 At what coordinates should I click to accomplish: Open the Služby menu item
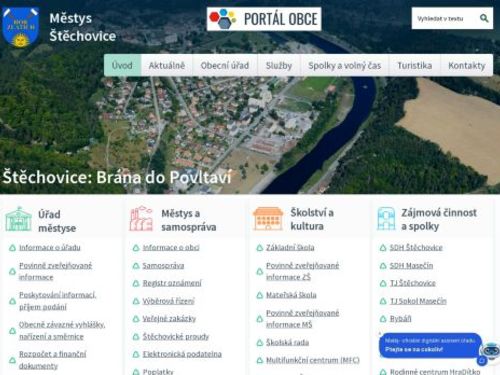(279, 65)
